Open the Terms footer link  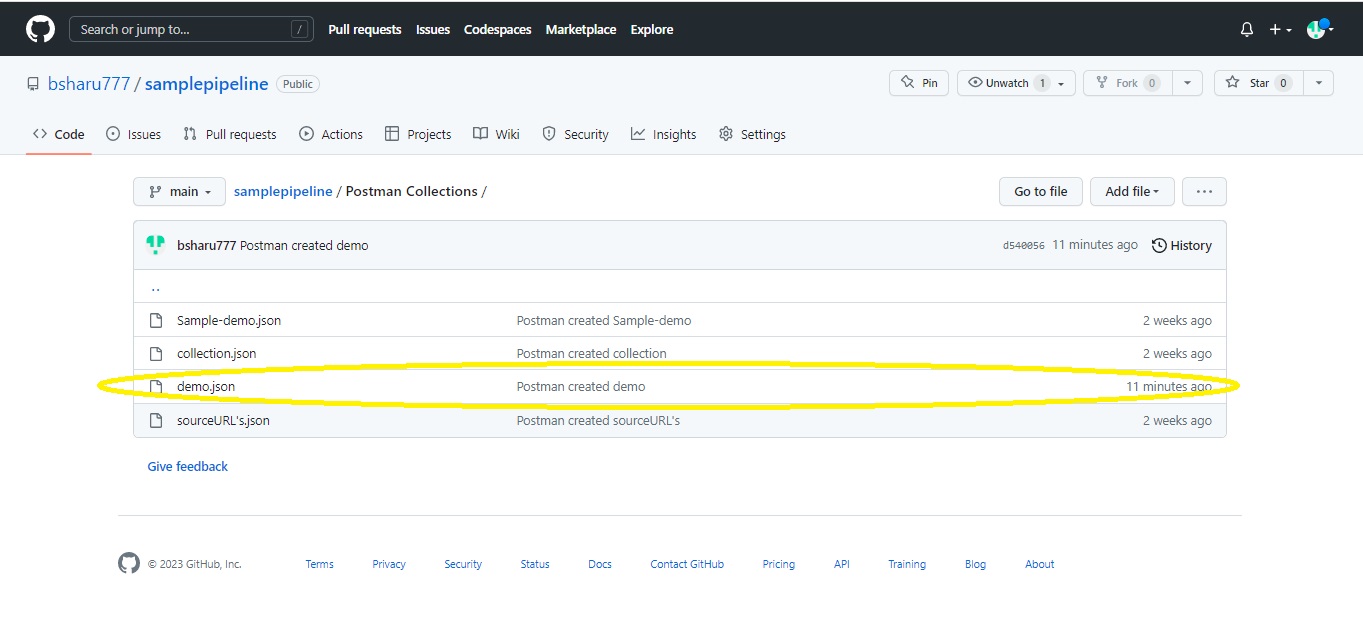320,564
